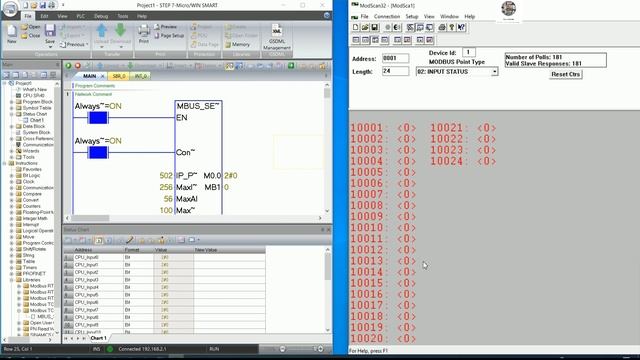The height and width of the screenshot is (360, 640).
Task: Click the quick access save icon in title bar
Action: (x=42, y=5)
